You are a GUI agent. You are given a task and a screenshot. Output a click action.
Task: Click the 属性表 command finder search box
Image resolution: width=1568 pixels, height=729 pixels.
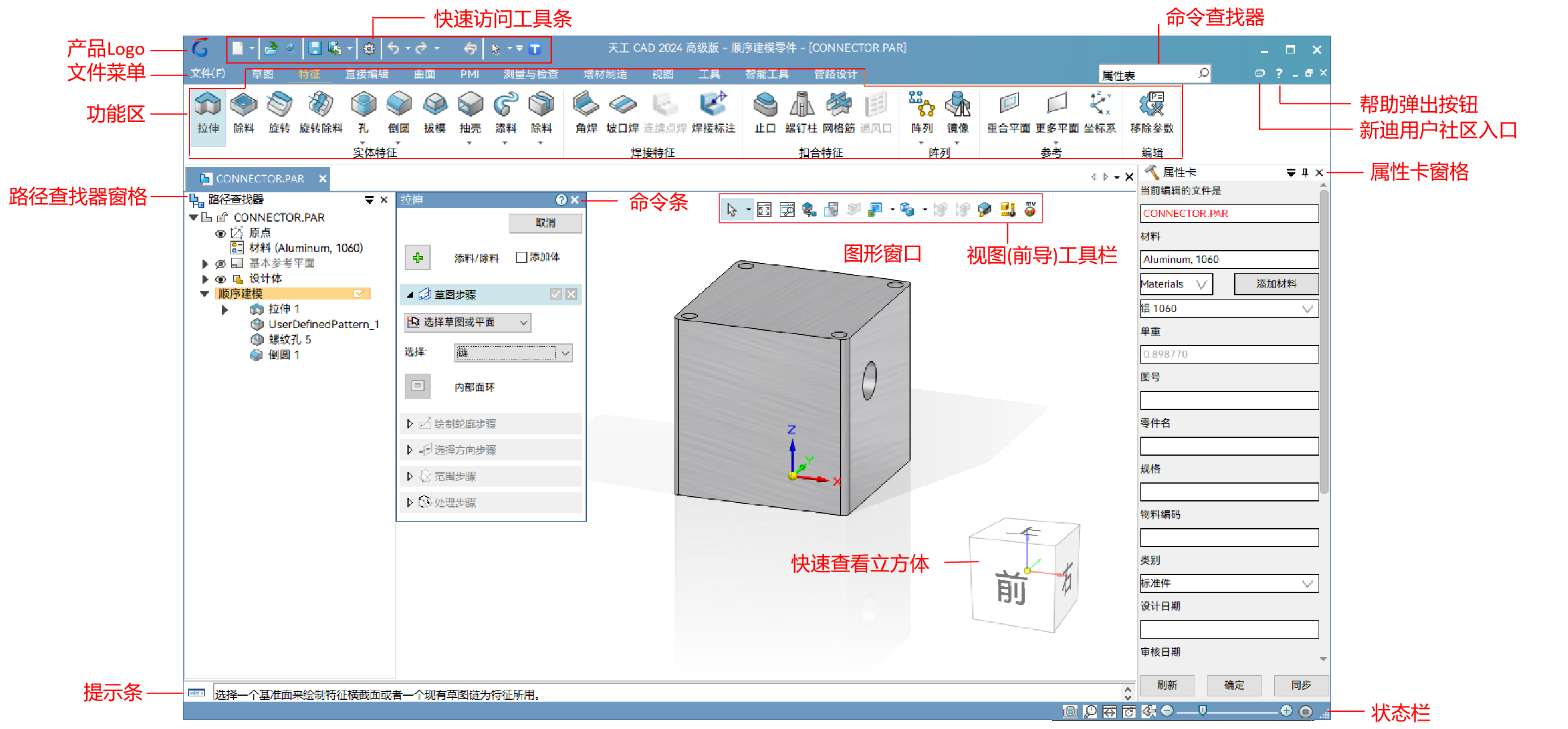click(1153, 74)
